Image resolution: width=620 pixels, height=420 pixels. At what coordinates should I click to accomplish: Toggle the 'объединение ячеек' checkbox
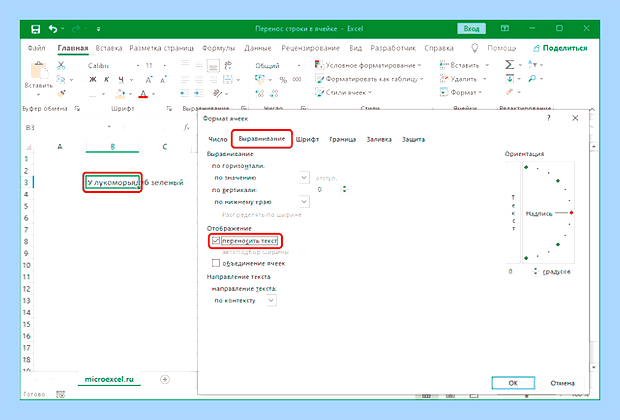point(216,263)
